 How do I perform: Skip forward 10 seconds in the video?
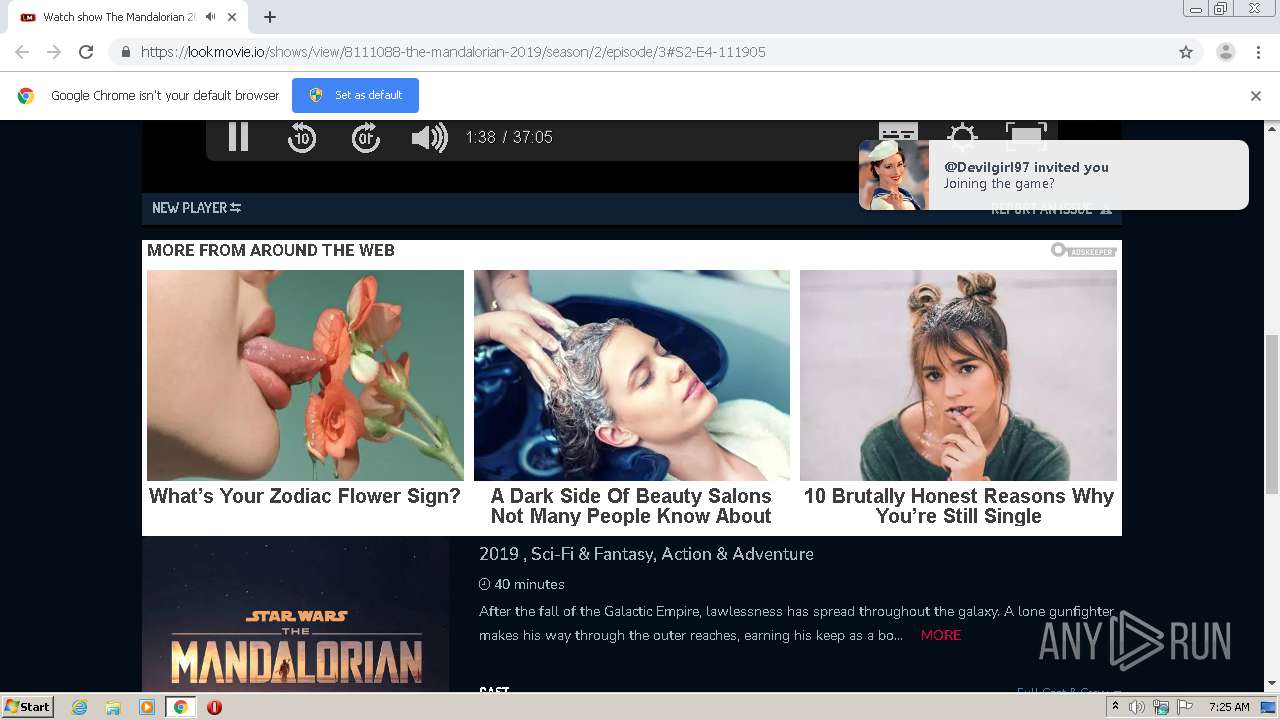point(366,137)
